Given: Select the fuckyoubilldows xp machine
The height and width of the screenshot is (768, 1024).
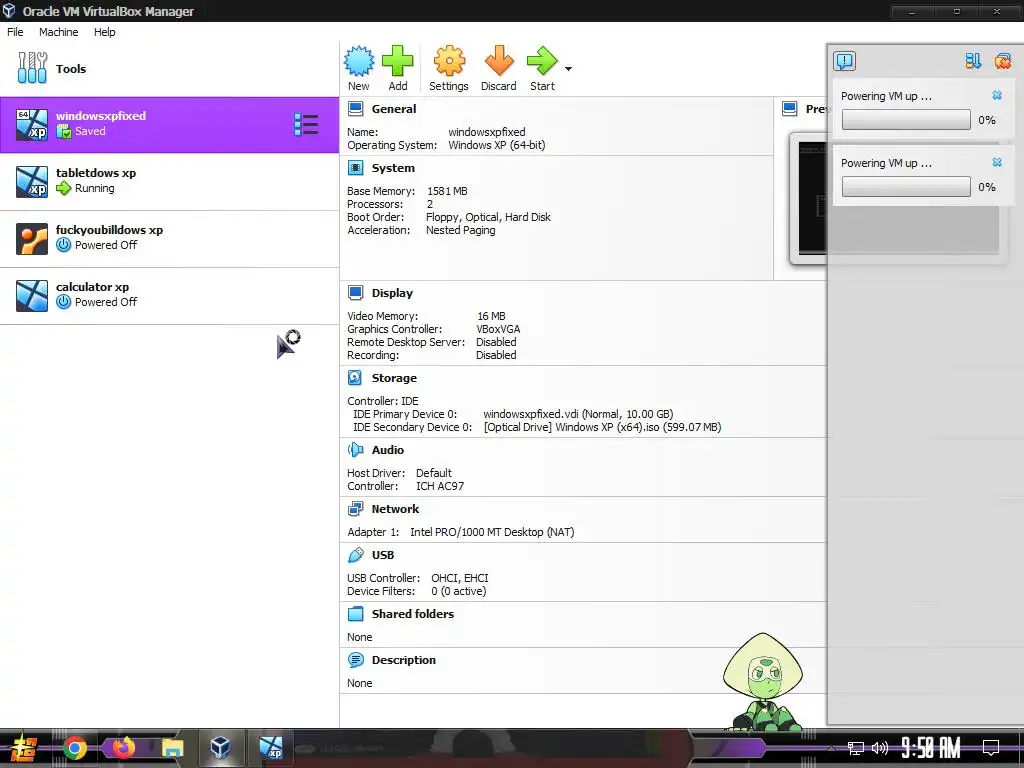Looking at the screenshot, I should (x=169, y=238).
